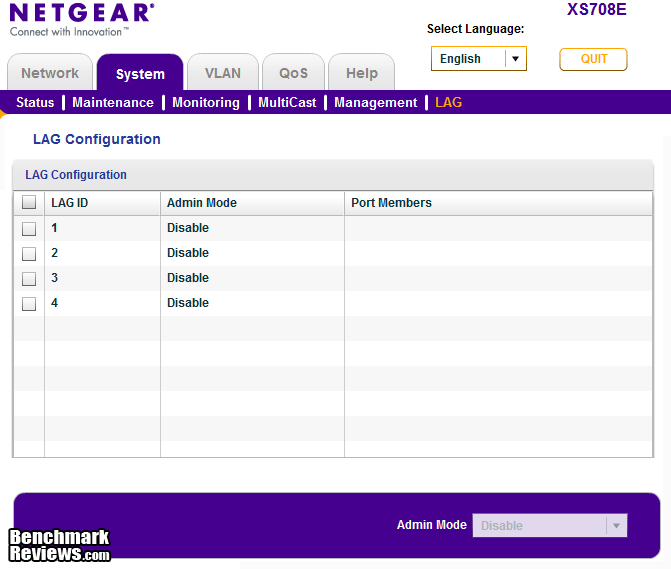Toggle the select-all LAG checkbox in header
This screenshot has height=569, width=671.
[x=29, y=203]
